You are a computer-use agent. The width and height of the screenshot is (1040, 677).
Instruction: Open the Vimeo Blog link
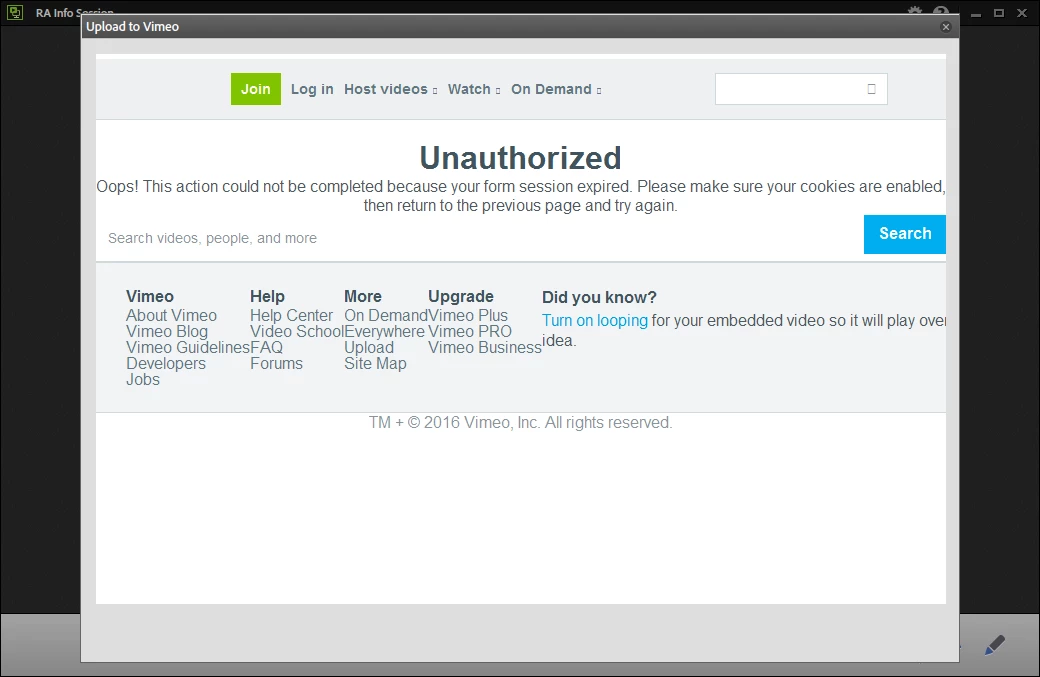[166, 332]
